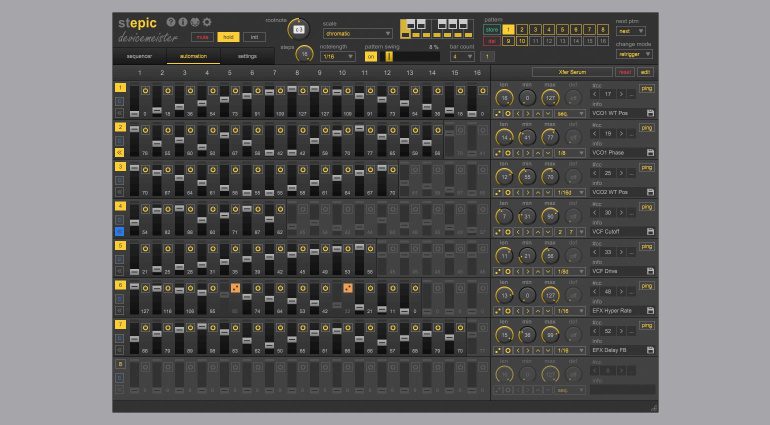The height and width of the screenshot is (425, 770).
Task: Toggle lane 7 enable number button
Action: (120, 324)
